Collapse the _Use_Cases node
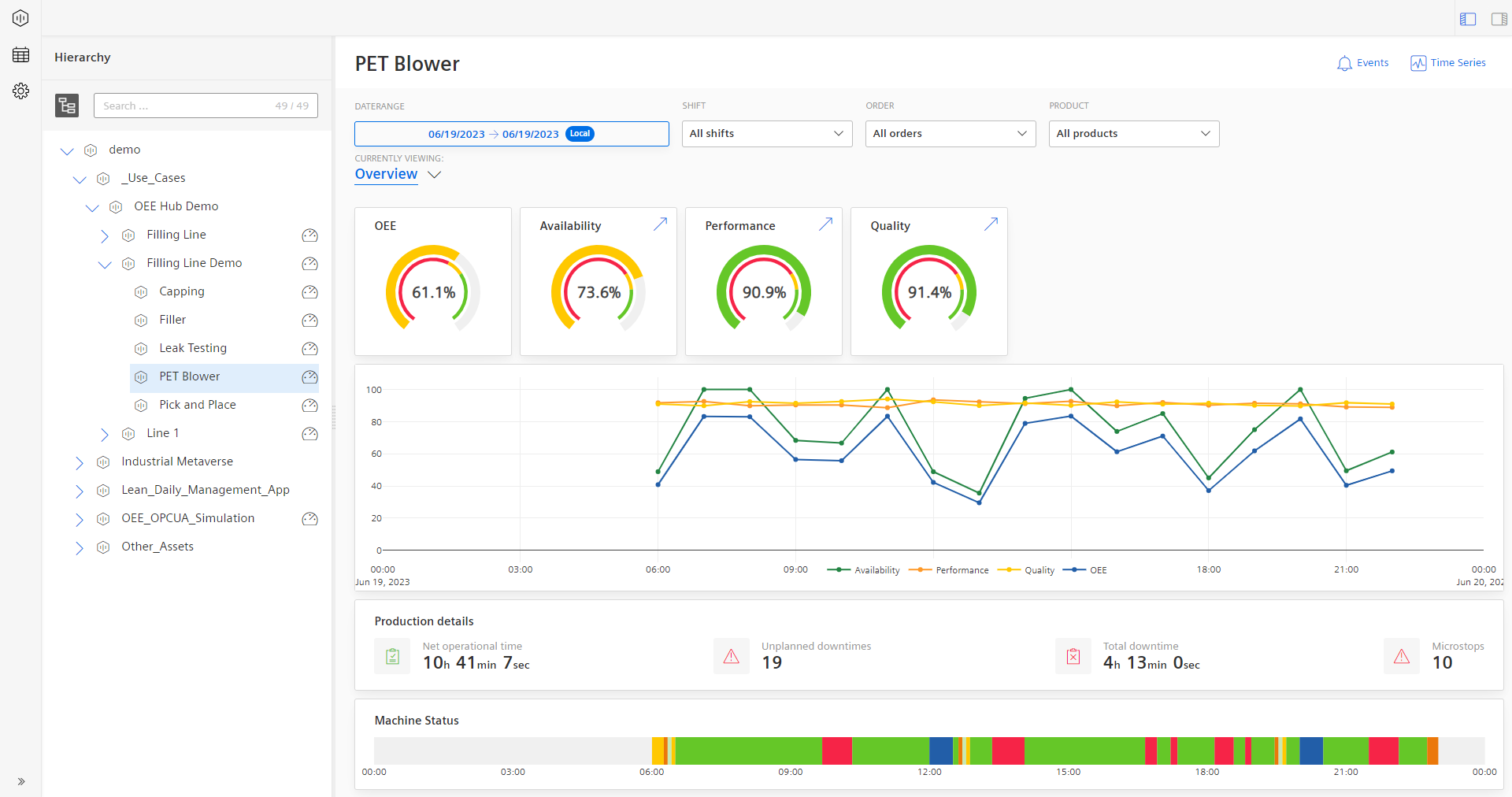 80,179
